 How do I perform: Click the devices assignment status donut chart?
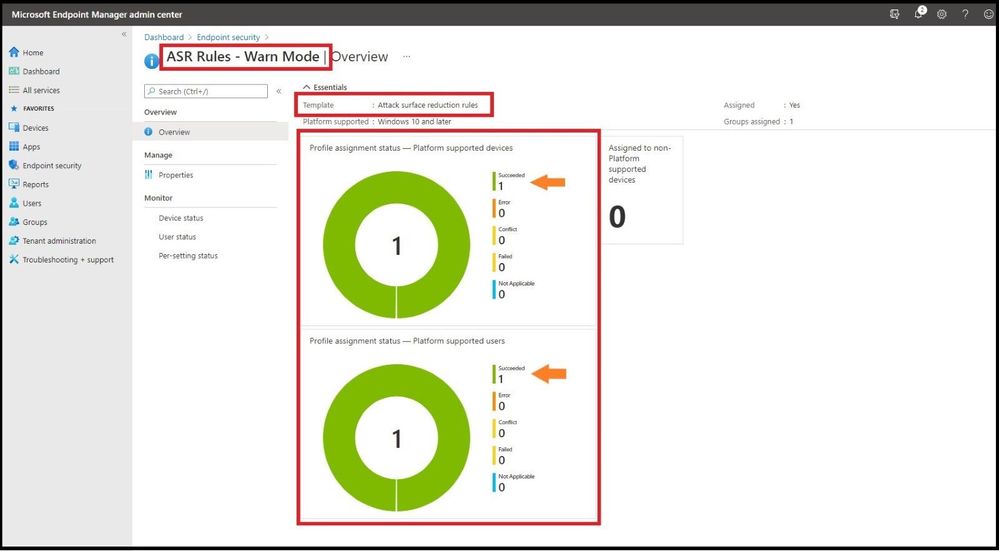tap(396, 245)
